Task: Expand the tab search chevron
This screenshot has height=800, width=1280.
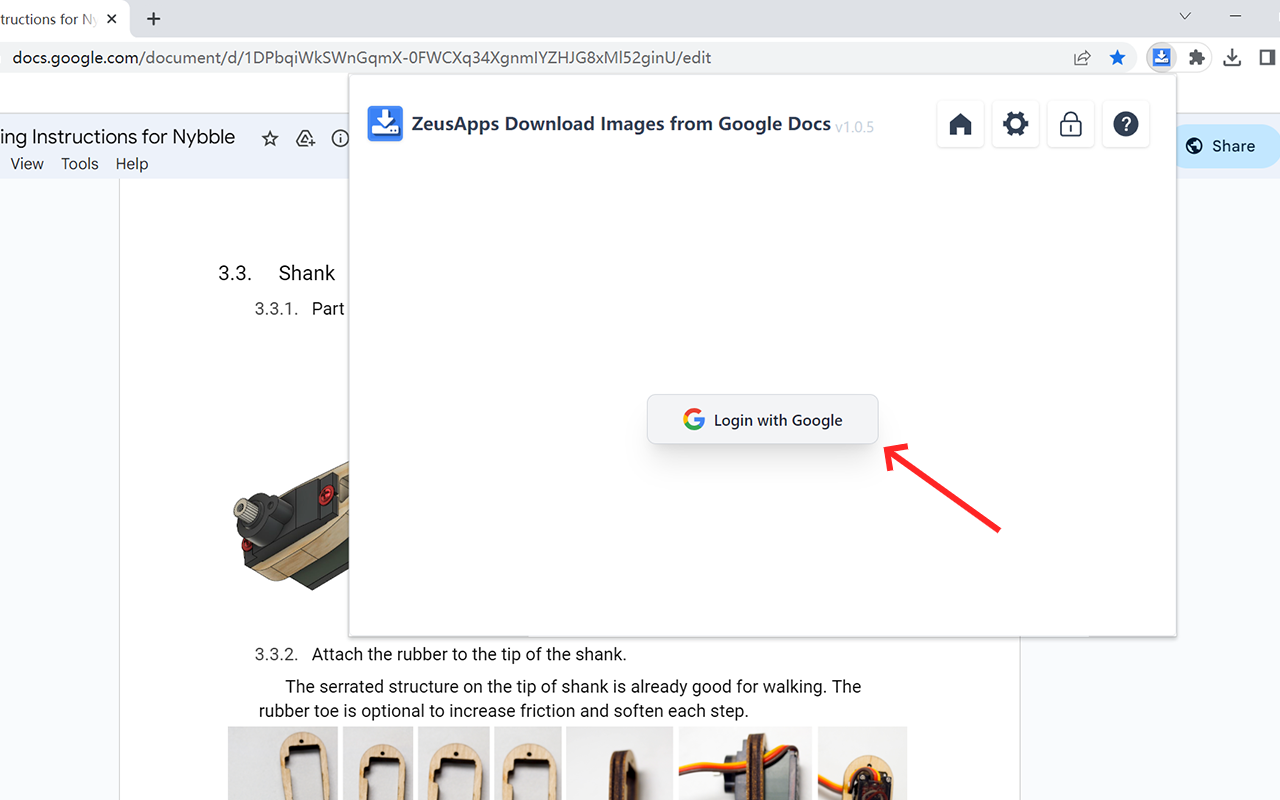Action: click(x=1185, y=17)
